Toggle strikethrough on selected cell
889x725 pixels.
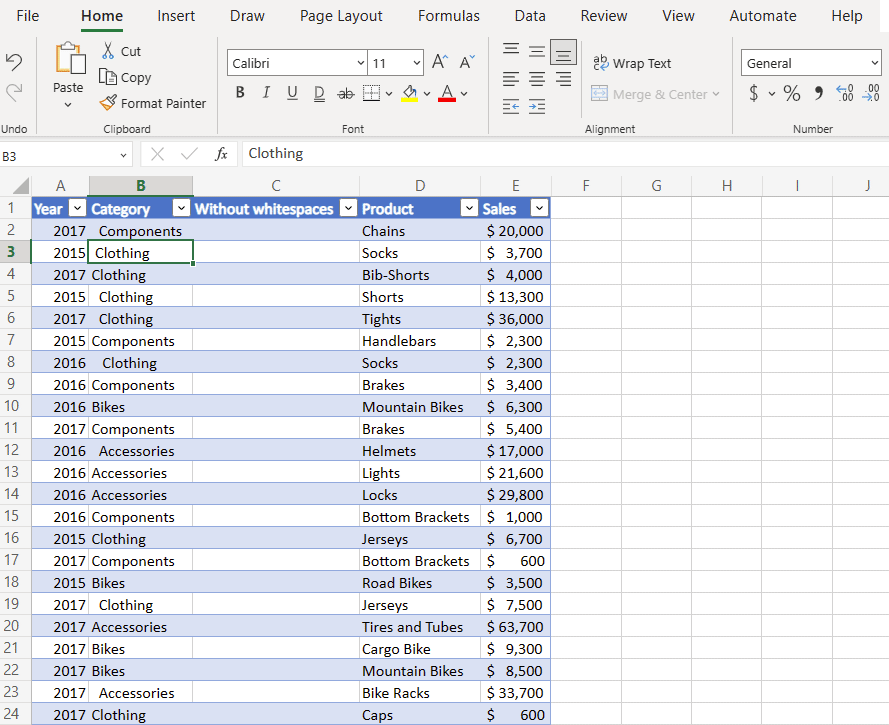[x=345, y=92]
